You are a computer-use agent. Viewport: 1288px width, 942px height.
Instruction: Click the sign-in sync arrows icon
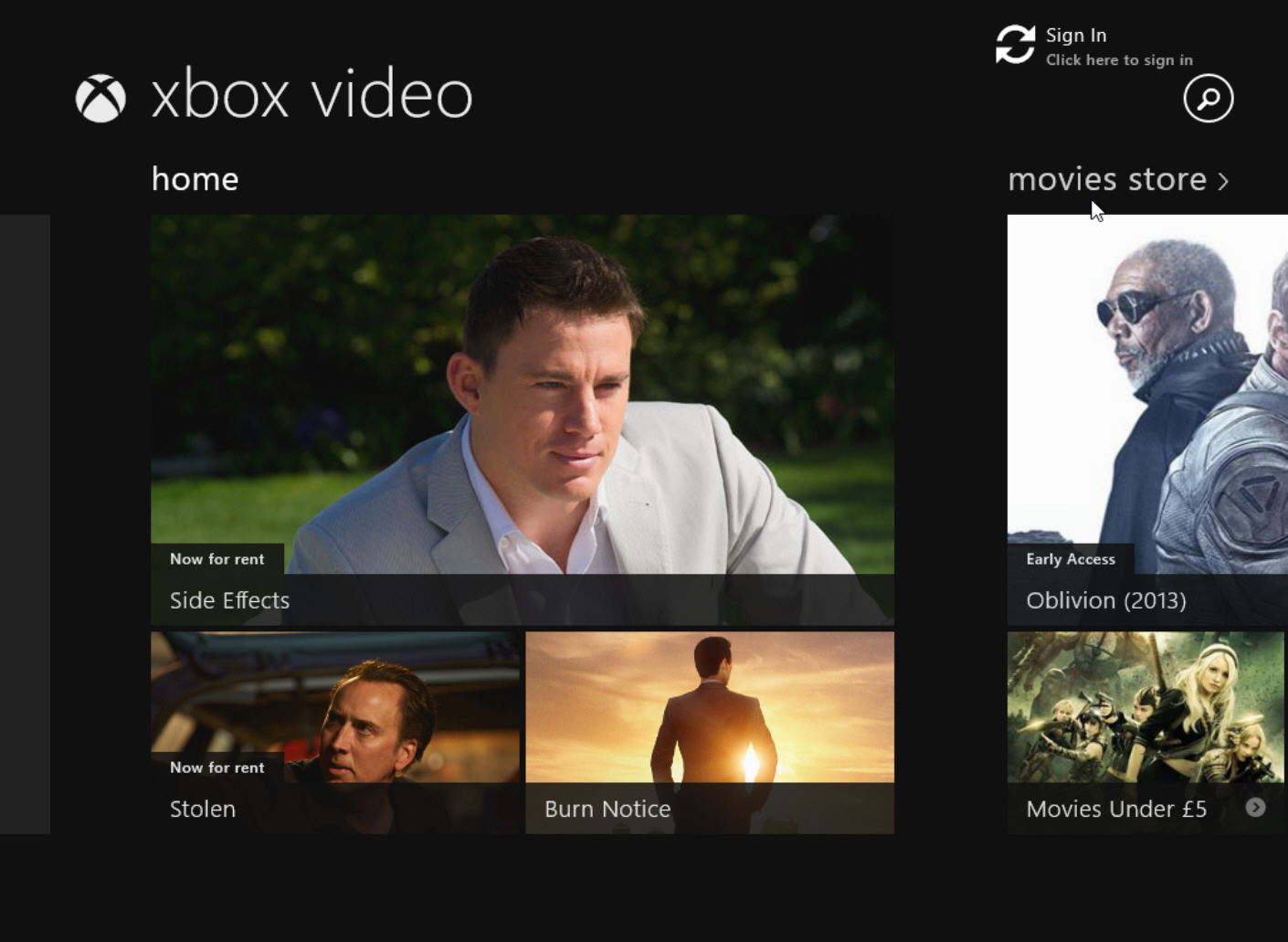[x=1015, y=44]
